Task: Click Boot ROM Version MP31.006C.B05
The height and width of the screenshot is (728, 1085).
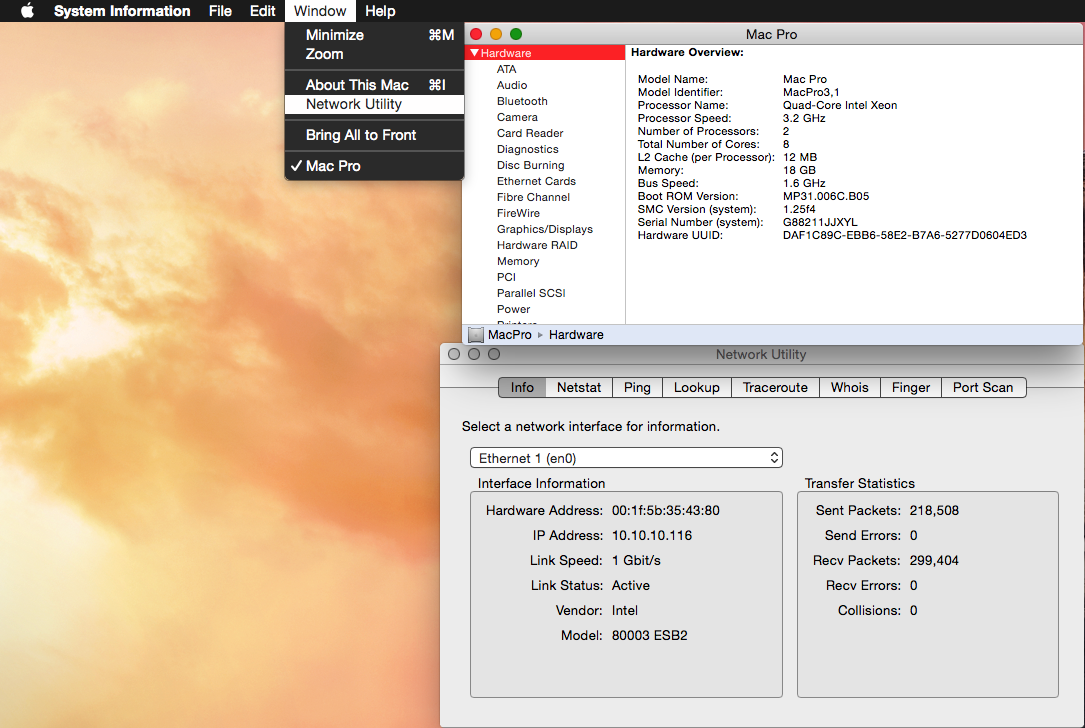Action: [826, 196]
